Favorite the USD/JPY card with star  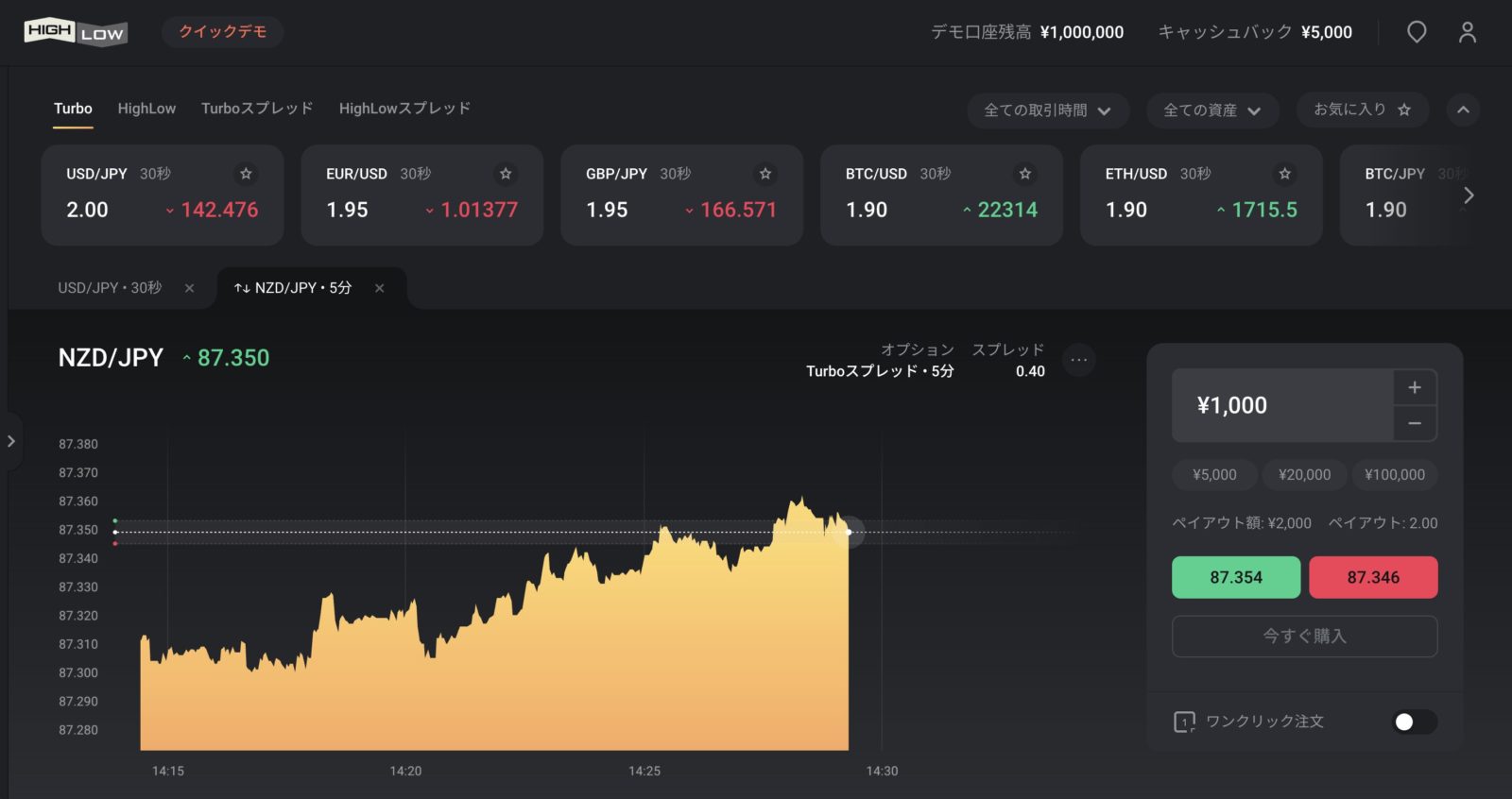click(x=246, y=174)
